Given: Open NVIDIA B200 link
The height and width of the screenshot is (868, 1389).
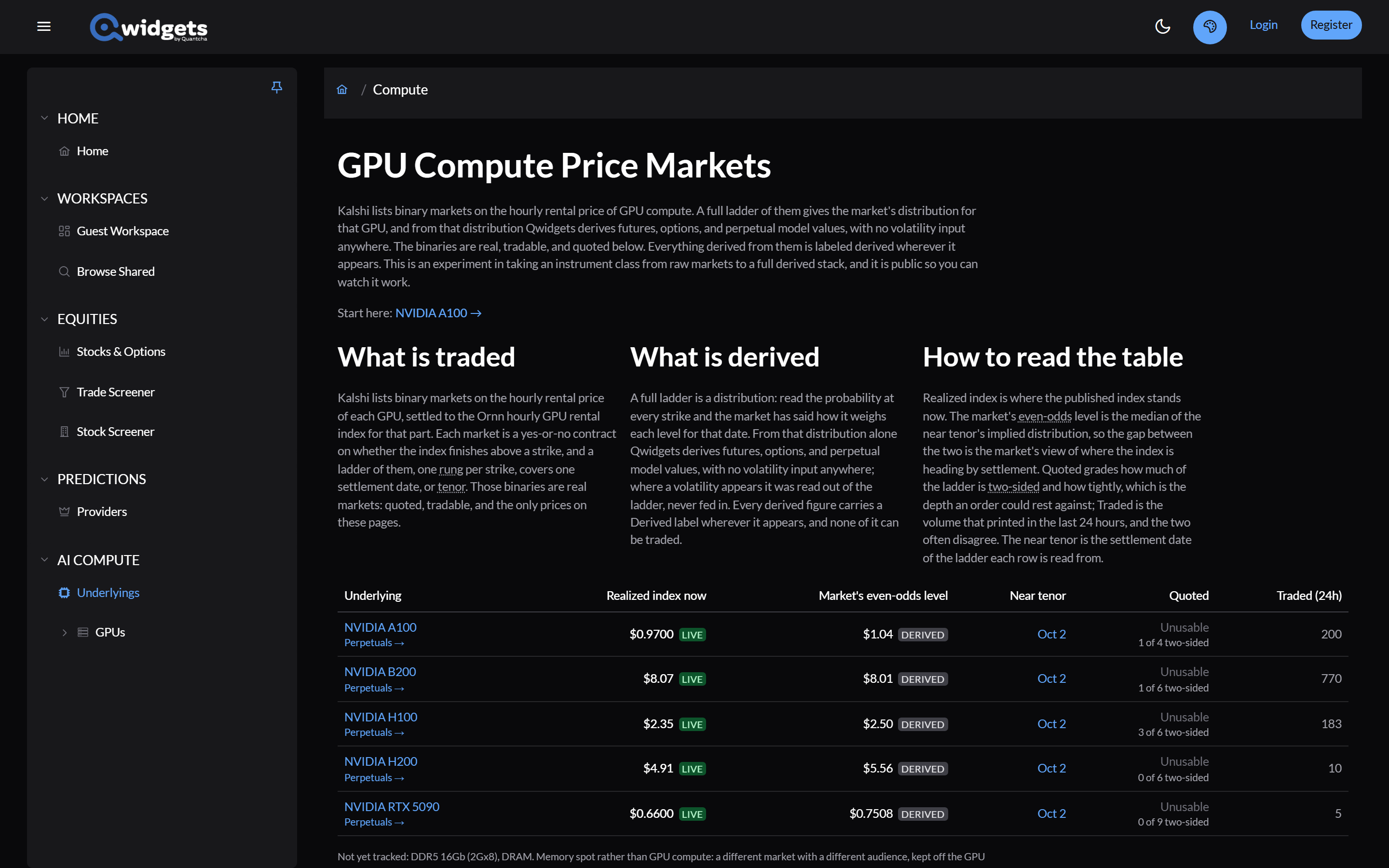Looking at the screenshot, I should coord(380,672).
